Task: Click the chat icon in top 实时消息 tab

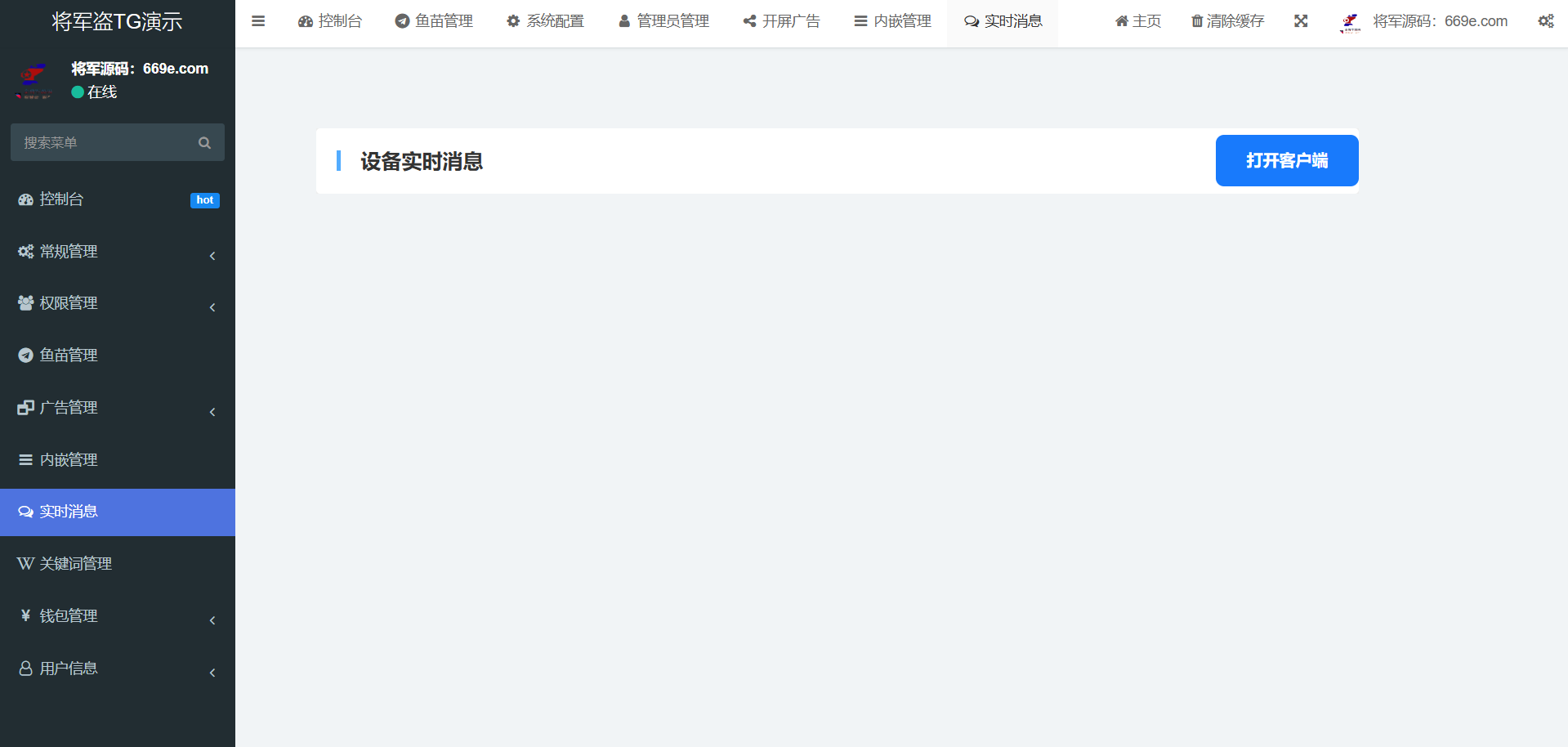Action: (x=972, y=21)
